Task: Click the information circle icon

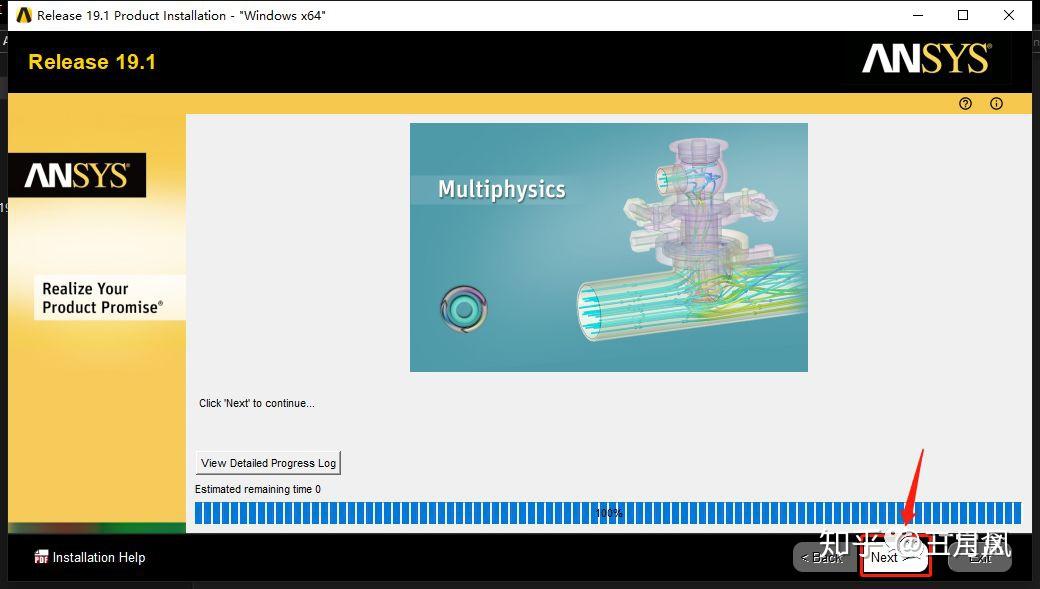Action: [x=996, y=103]
